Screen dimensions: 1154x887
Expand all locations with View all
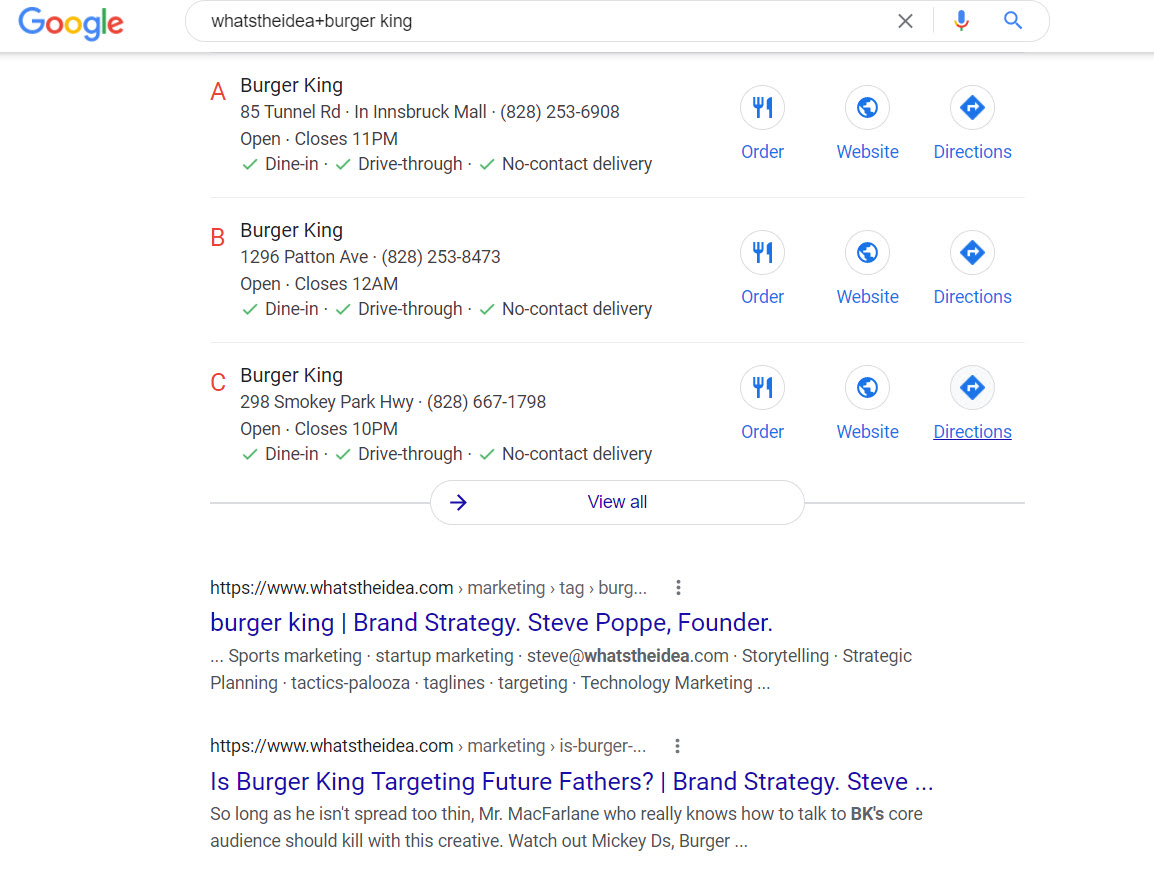pyautogui.click(x=617, y=502)
